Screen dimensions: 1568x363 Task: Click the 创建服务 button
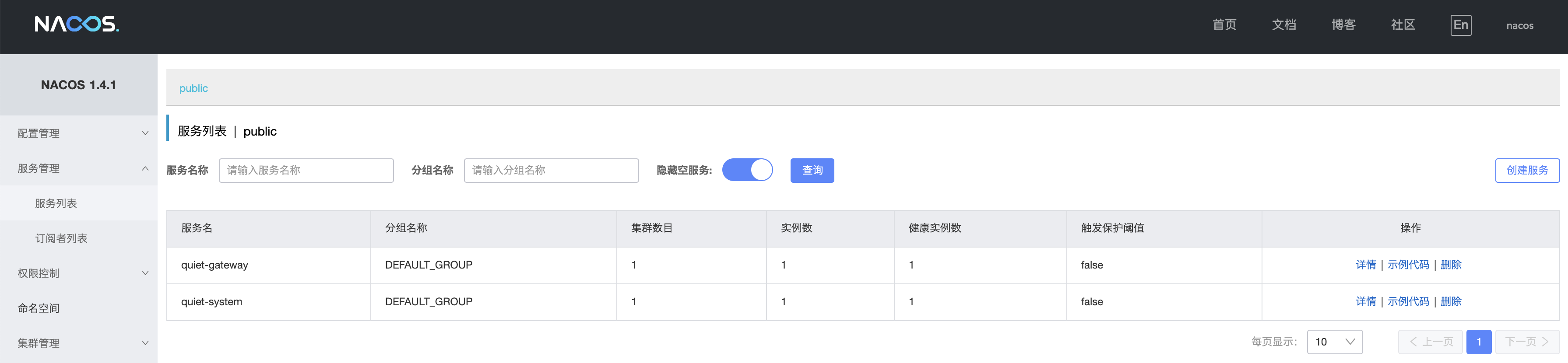[1527, 170]
